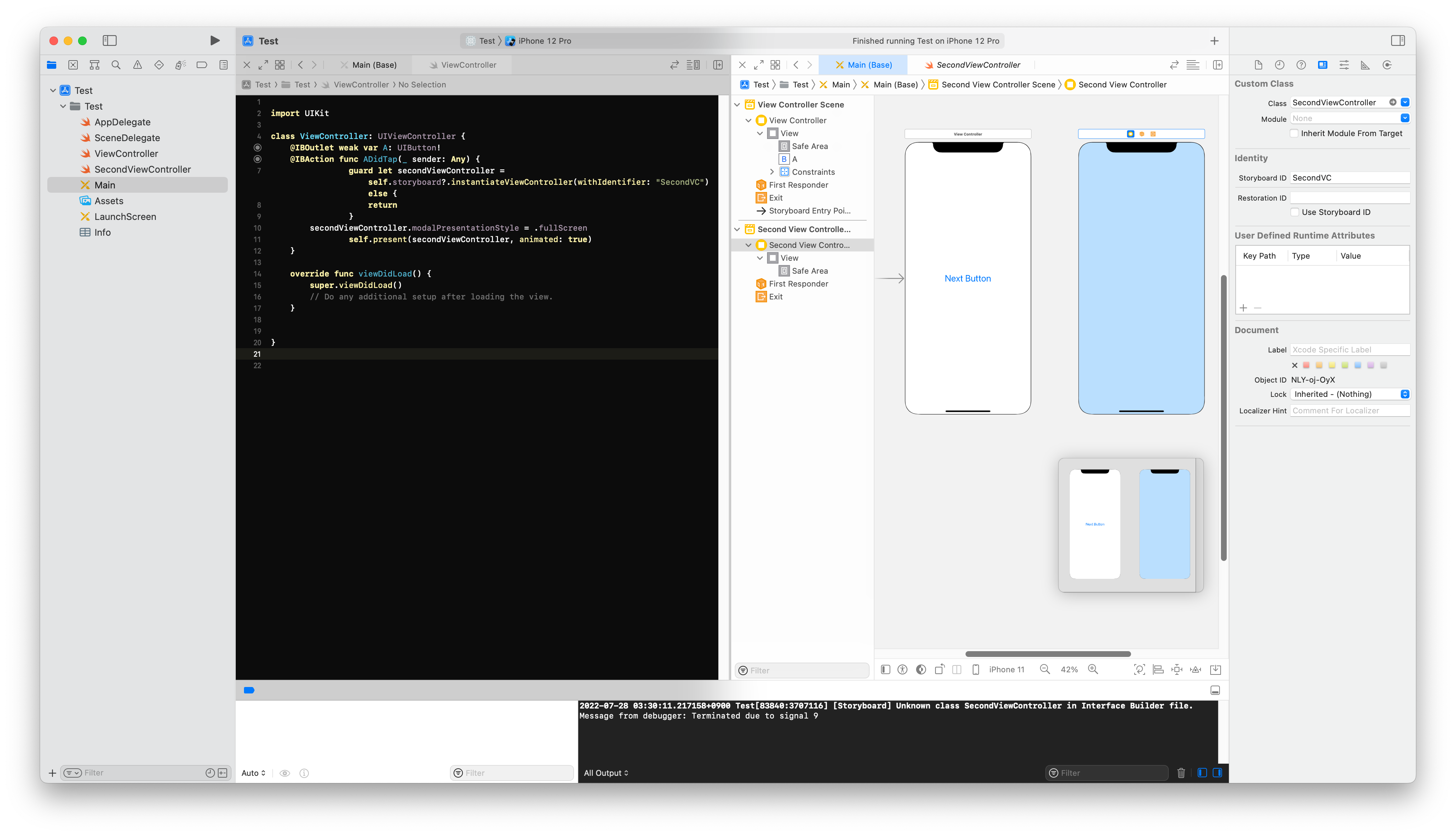1456x836 pixels.
Task: Open the Find navigator magnifier icon
Action: (x=116, y=65)
